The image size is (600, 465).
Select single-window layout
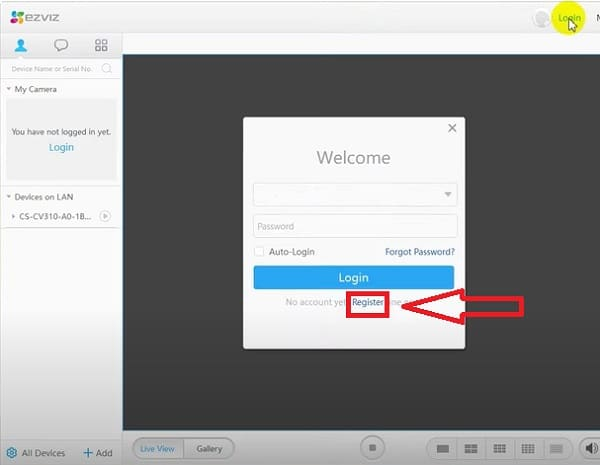pyautogui.click(x=443, y=449)
